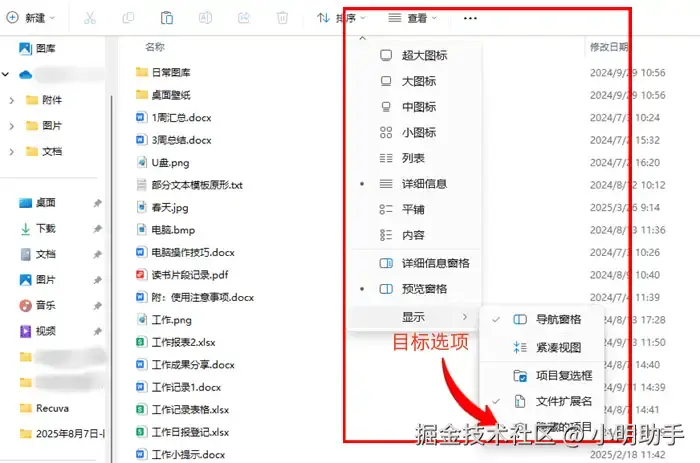
Task: Sort by the 名称 column header
Action: (155, 46)
